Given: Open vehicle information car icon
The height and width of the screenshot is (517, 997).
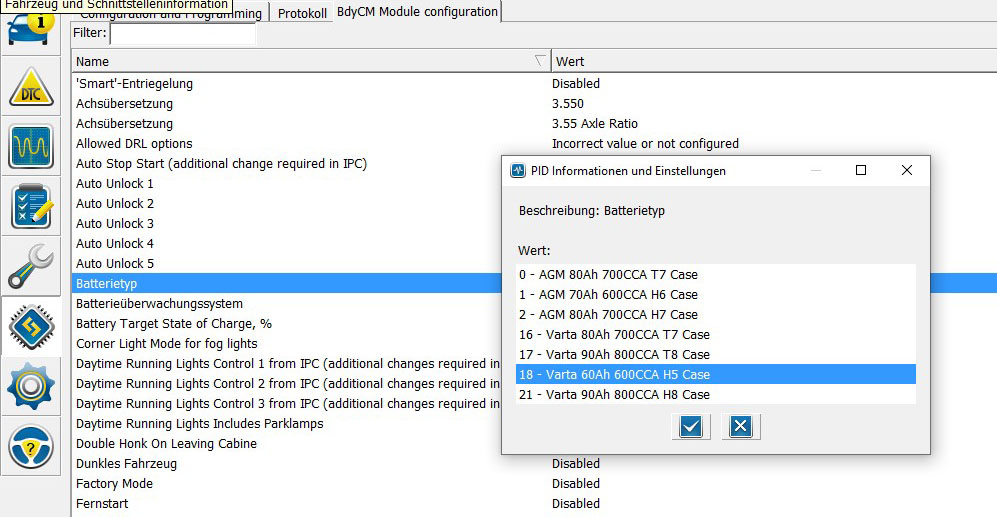Looking at the screenshot, I should tap(31, 29).
